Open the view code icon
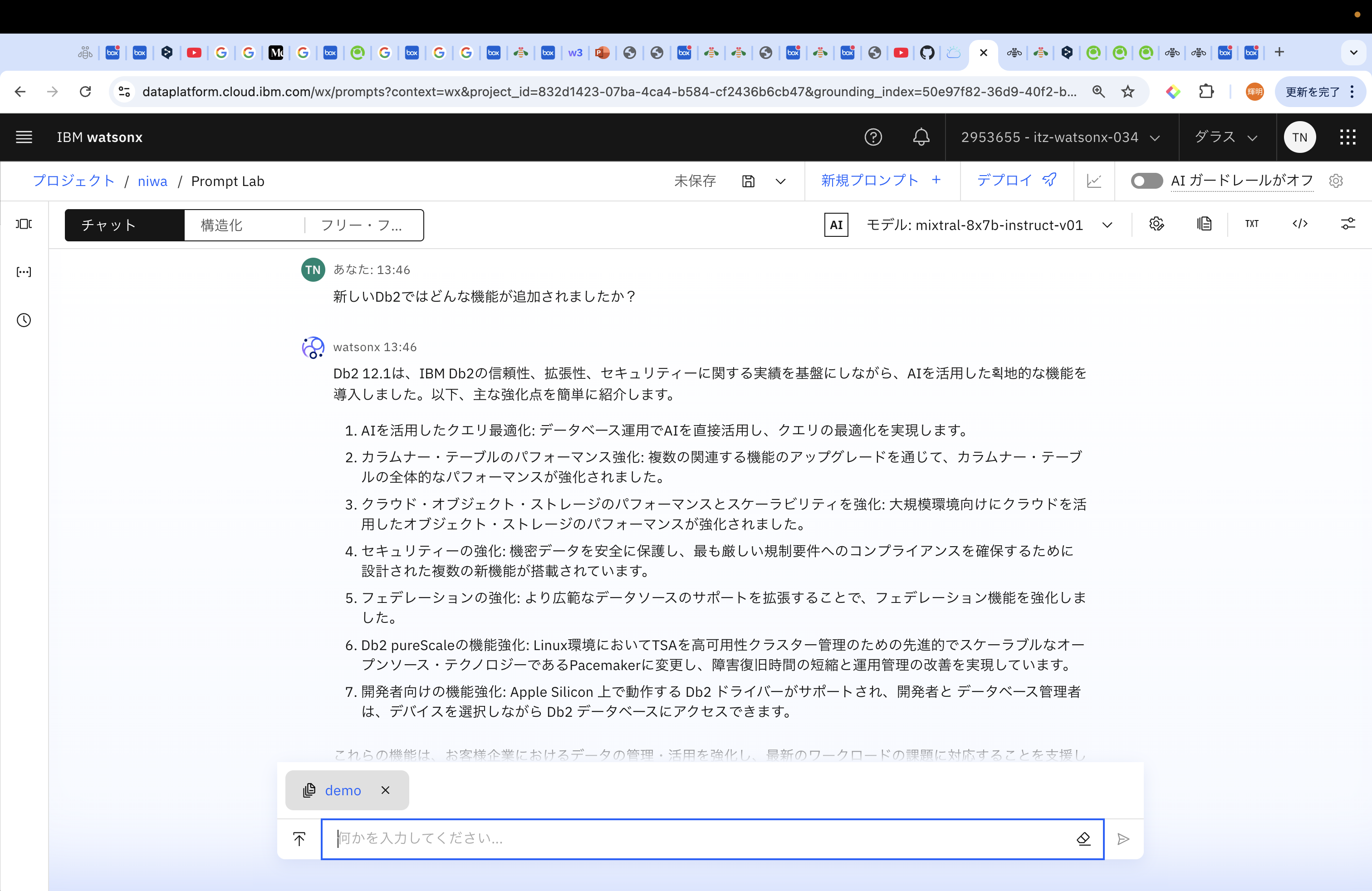 pyautogui.click(x=1300, y=224)
